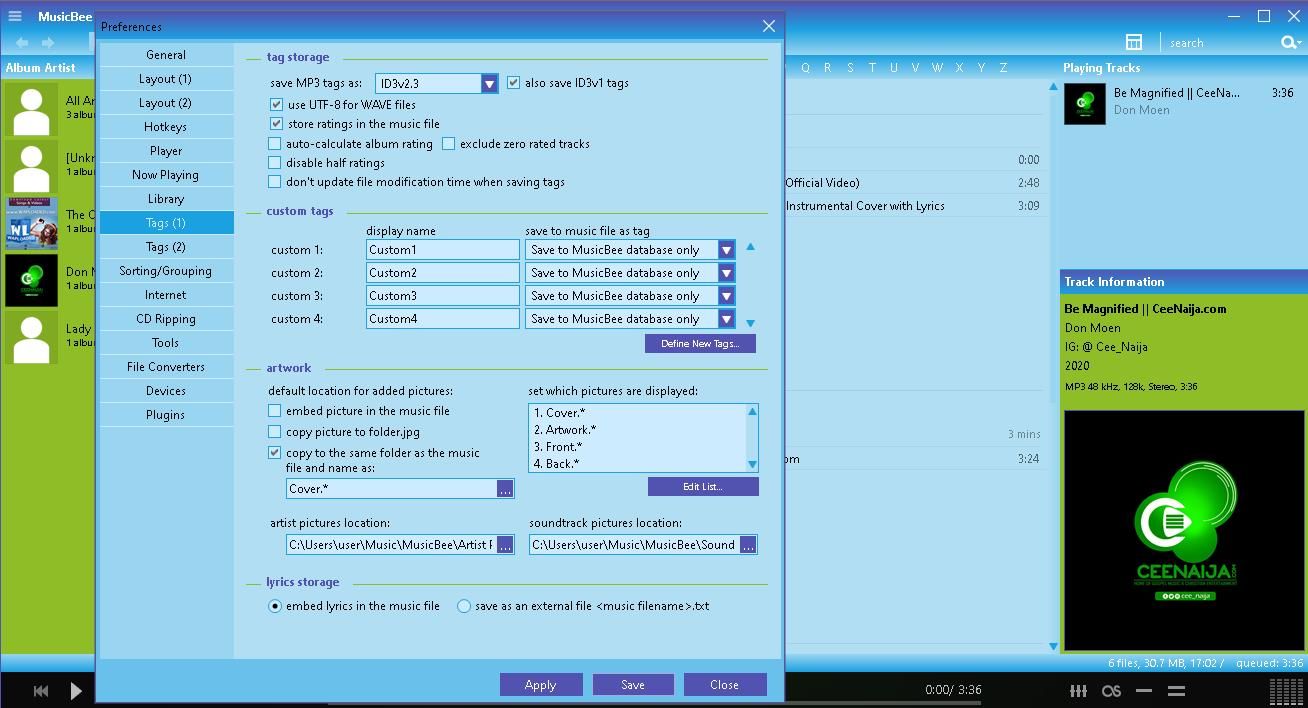Open the equalizer icon in the player bar

[1078, 690]
